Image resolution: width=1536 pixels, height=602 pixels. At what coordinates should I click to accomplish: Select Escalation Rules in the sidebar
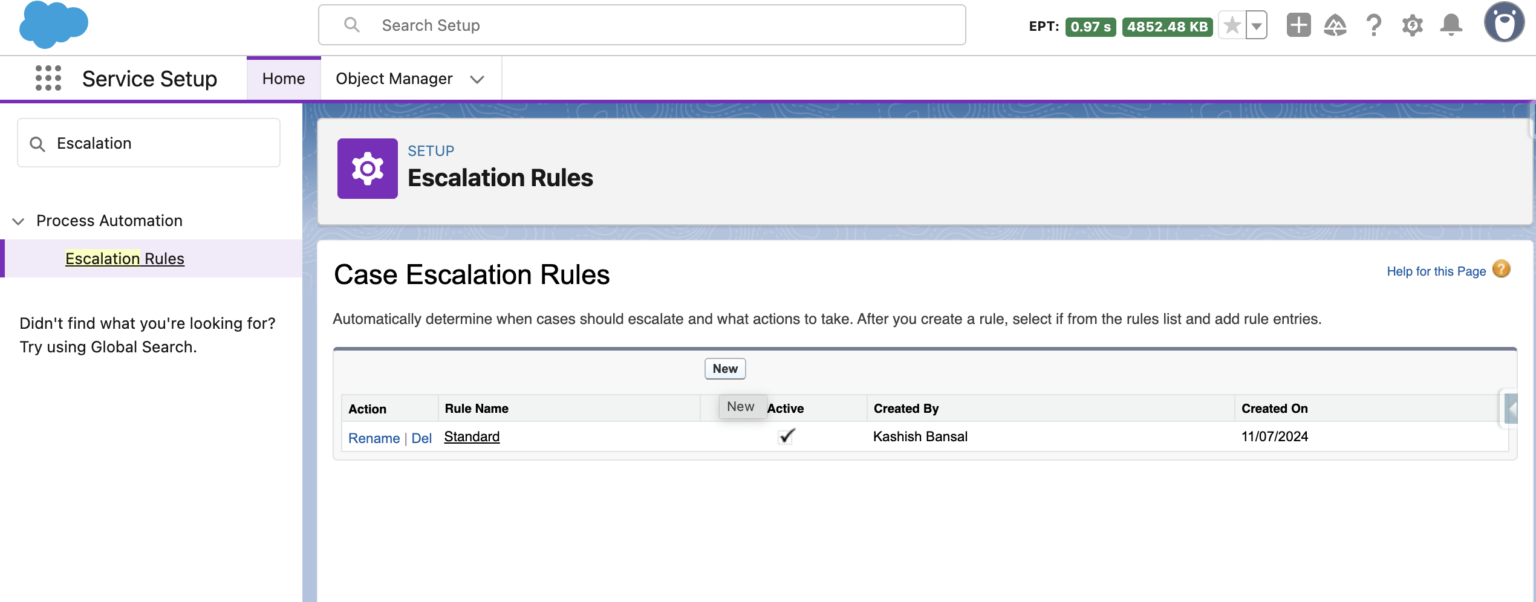[124, 258]
